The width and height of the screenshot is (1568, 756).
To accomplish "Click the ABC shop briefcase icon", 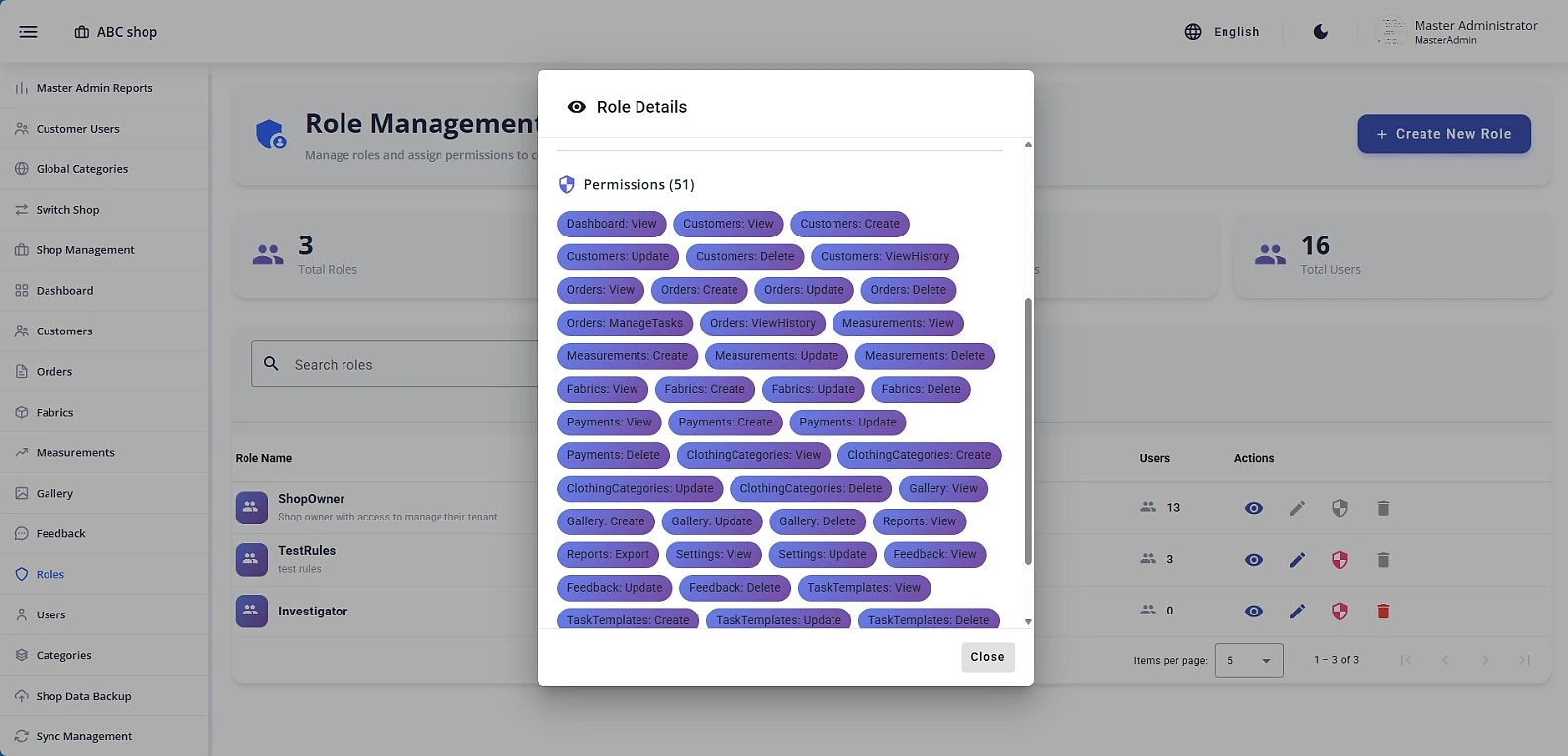I will (82, 32).
